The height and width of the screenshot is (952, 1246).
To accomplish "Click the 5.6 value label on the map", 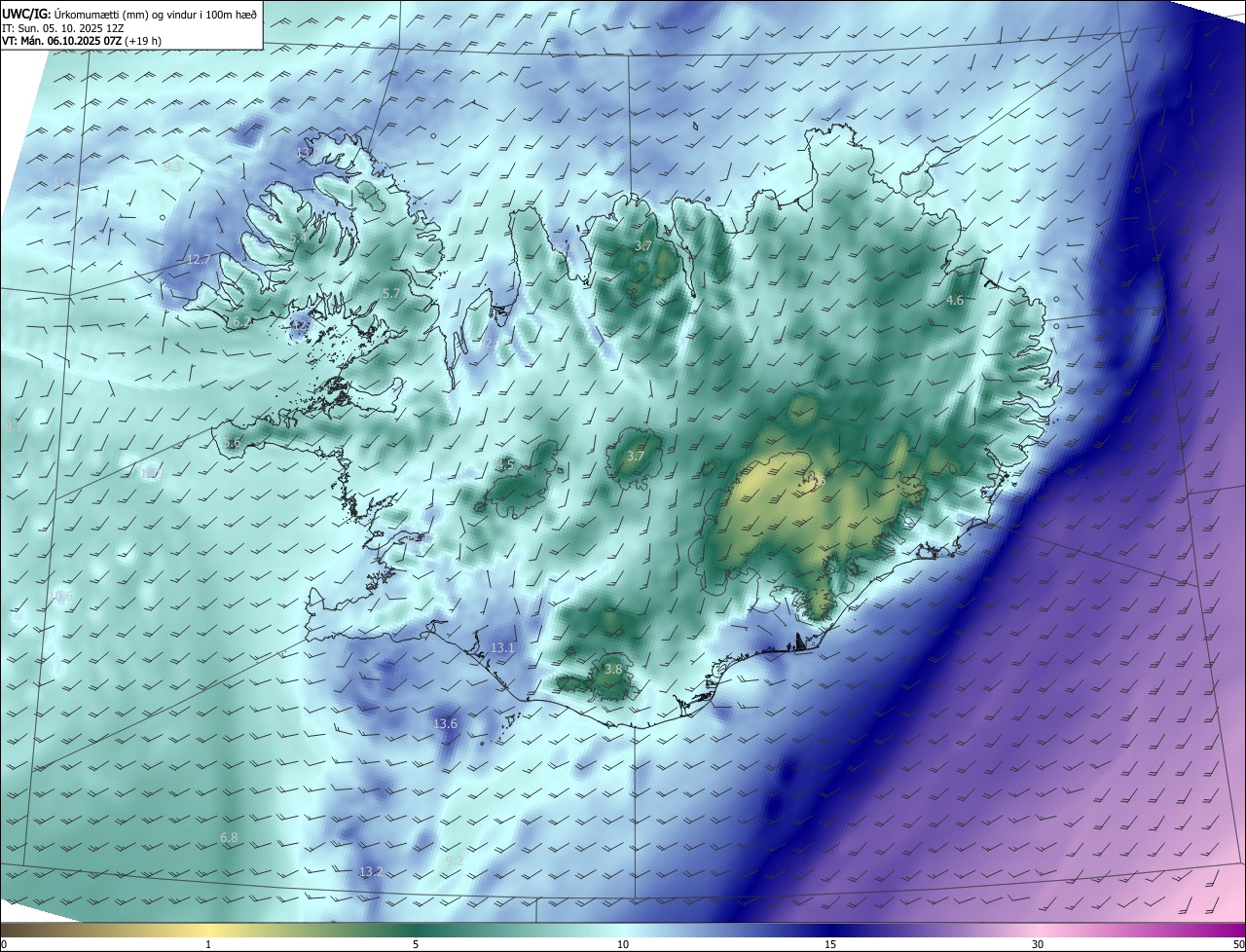I will click(x=232, y=443).
